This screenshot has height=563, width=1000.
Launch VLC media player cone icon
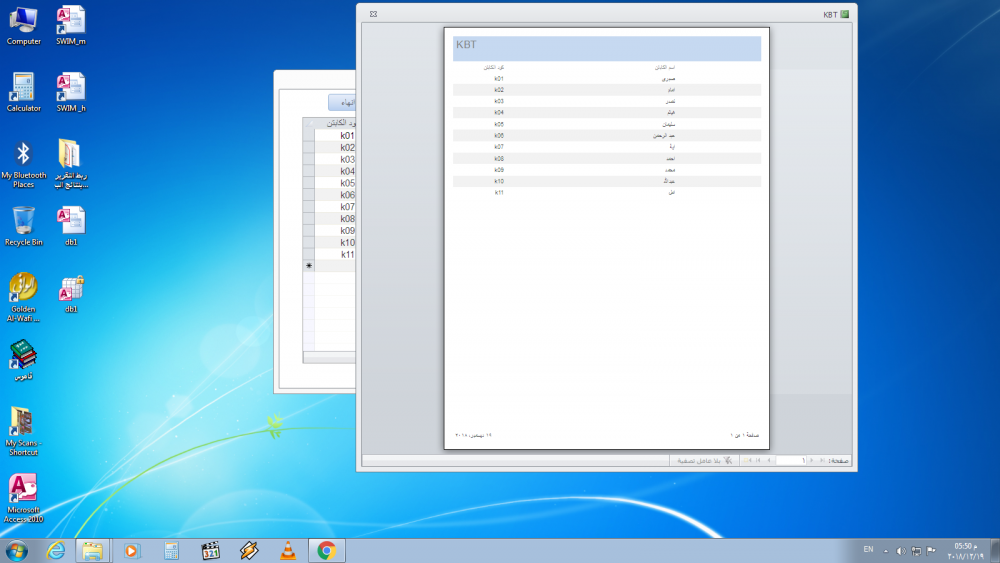click(288, 551)
